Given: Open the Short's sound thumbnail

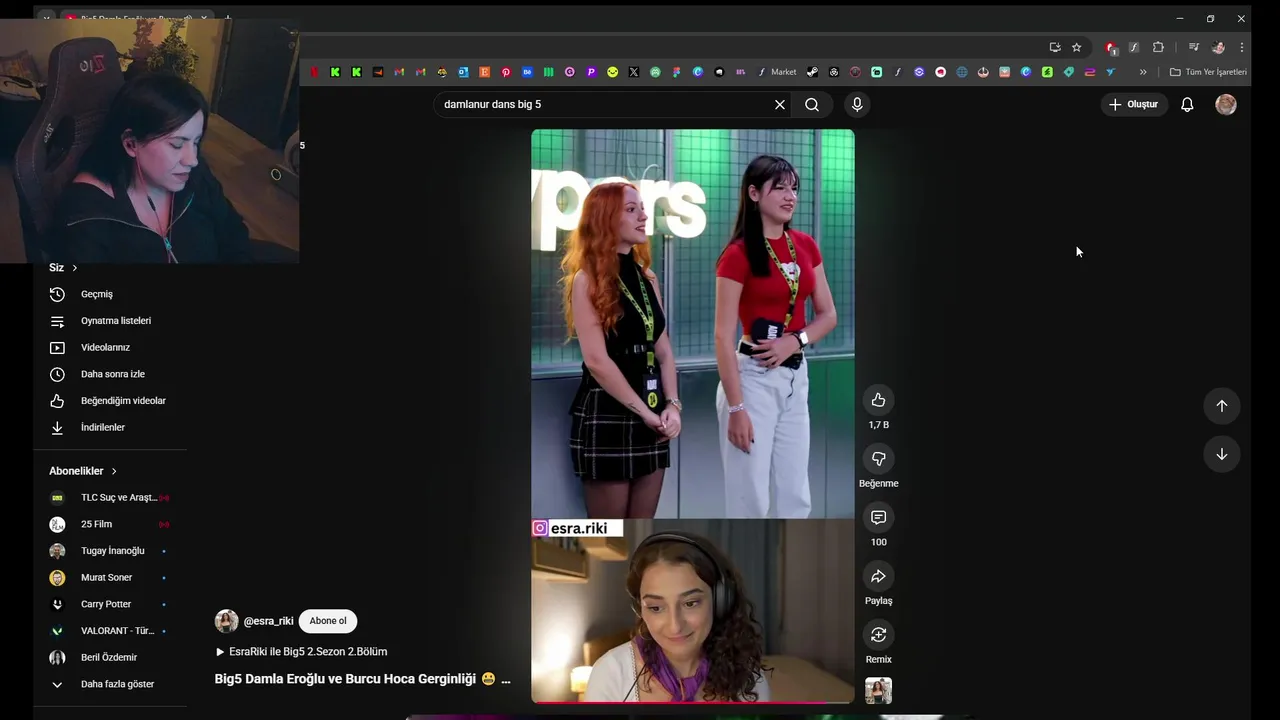Looking at the screenshot, I should (x=878, y=691).
